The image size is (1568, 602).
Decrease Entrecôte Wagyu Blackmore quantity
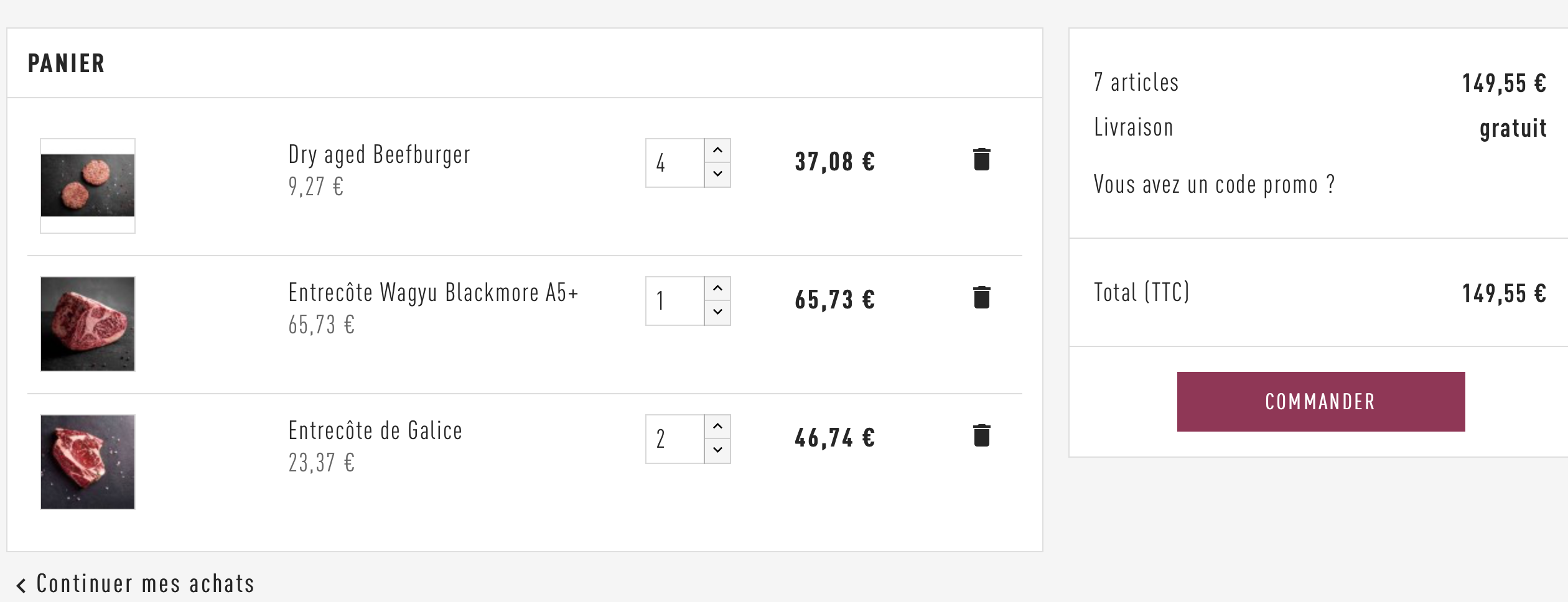click(x=717, y=312)
